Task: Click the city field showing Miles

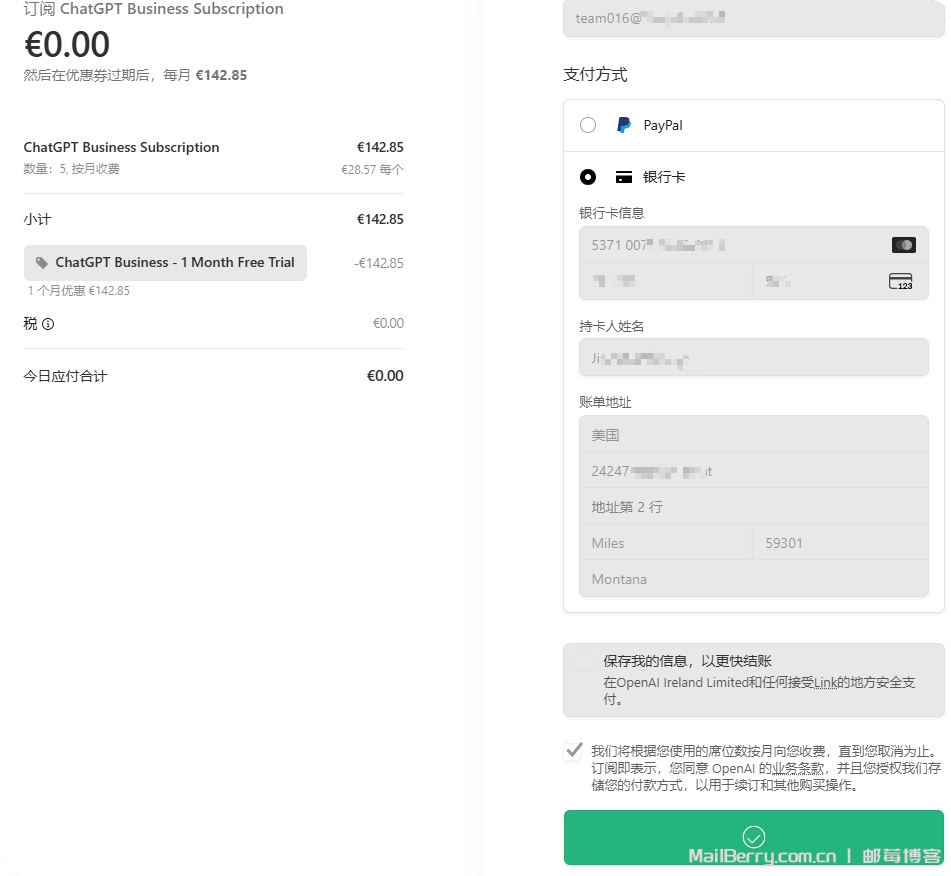Action: pyautogui.click(x=665, y=543)
